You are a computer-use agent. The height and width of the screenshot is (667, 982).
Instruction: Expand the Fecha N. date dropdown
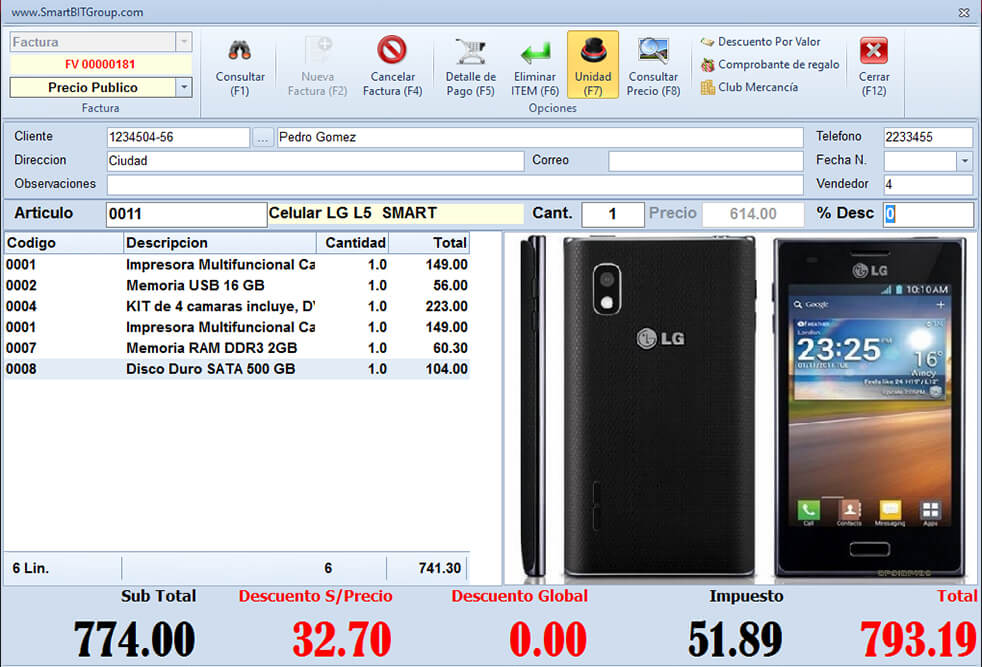[x=964, y=161]
